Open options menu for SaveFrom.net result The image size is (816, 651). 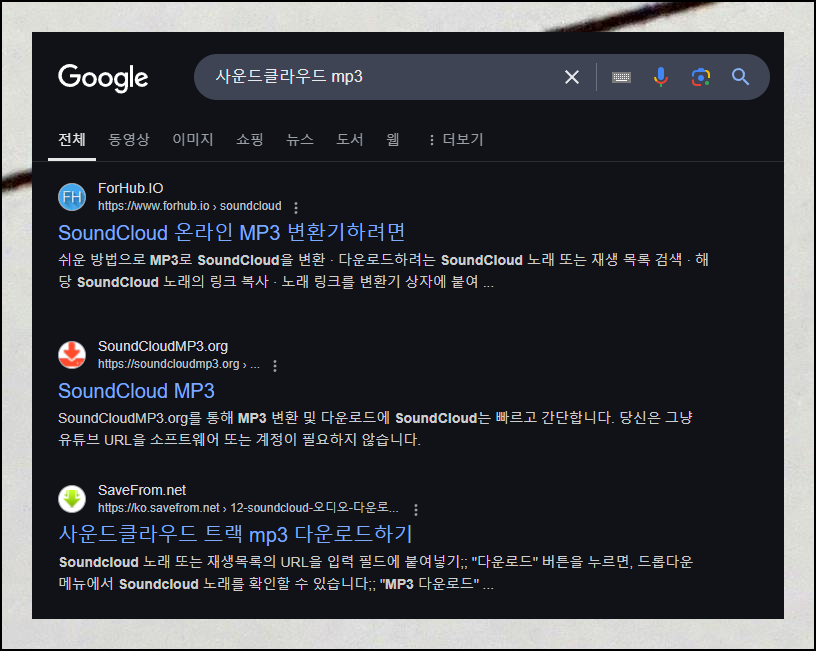pyautogui.click(x=416, y=509)
